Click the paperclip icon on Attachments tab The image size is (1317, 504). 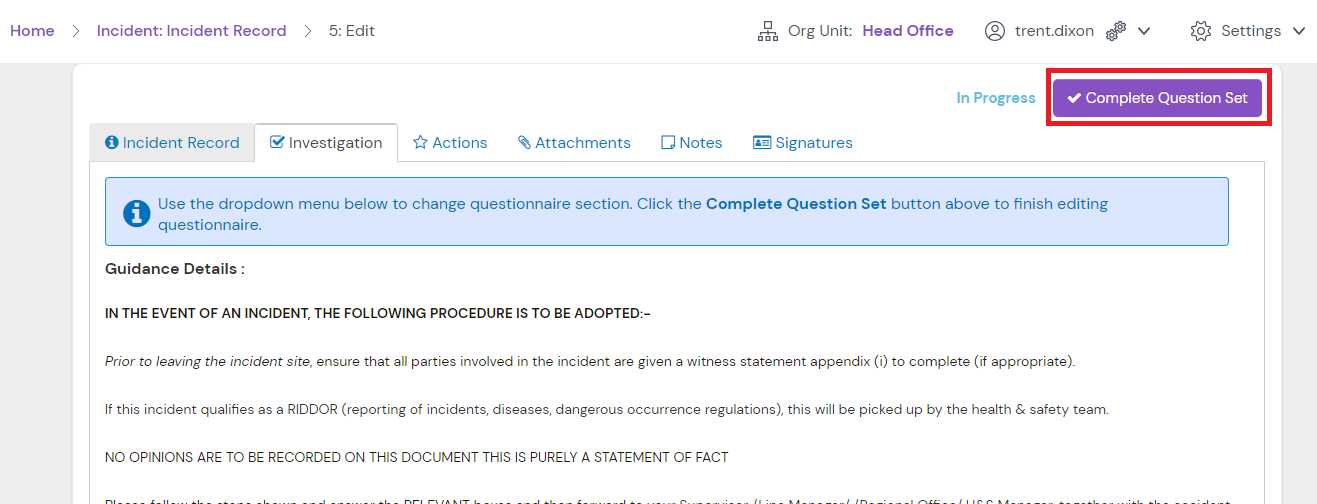(524, 143)
